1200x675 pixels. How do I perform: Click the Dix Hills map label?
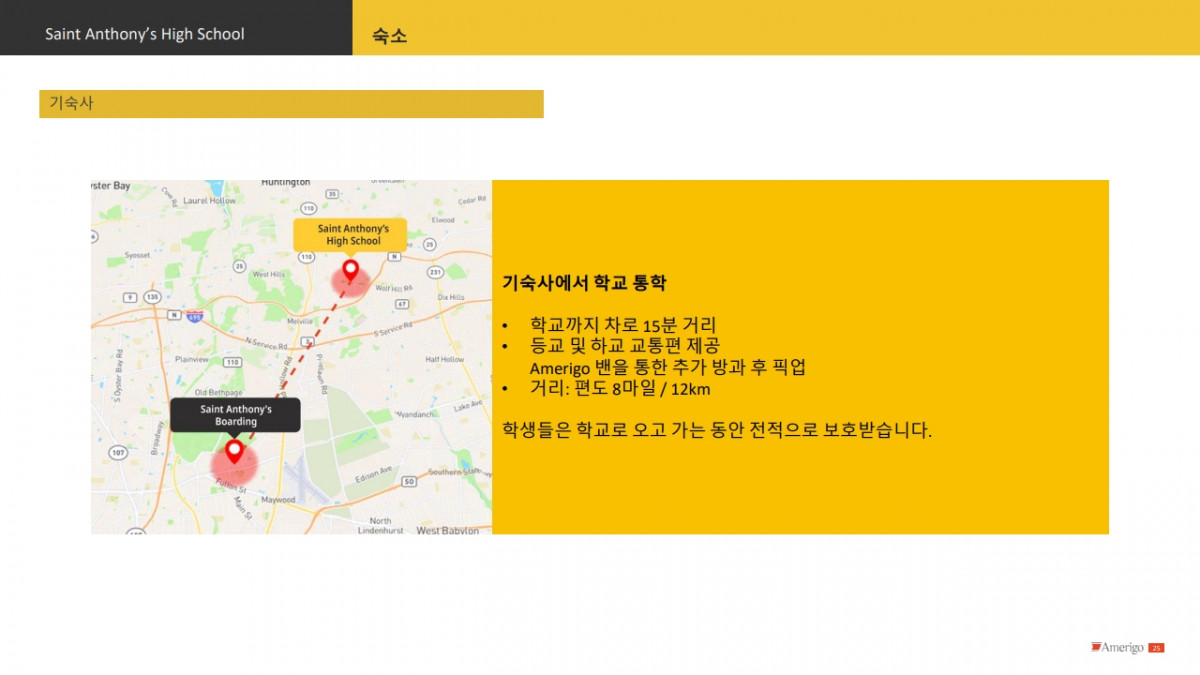click(451, 297)
